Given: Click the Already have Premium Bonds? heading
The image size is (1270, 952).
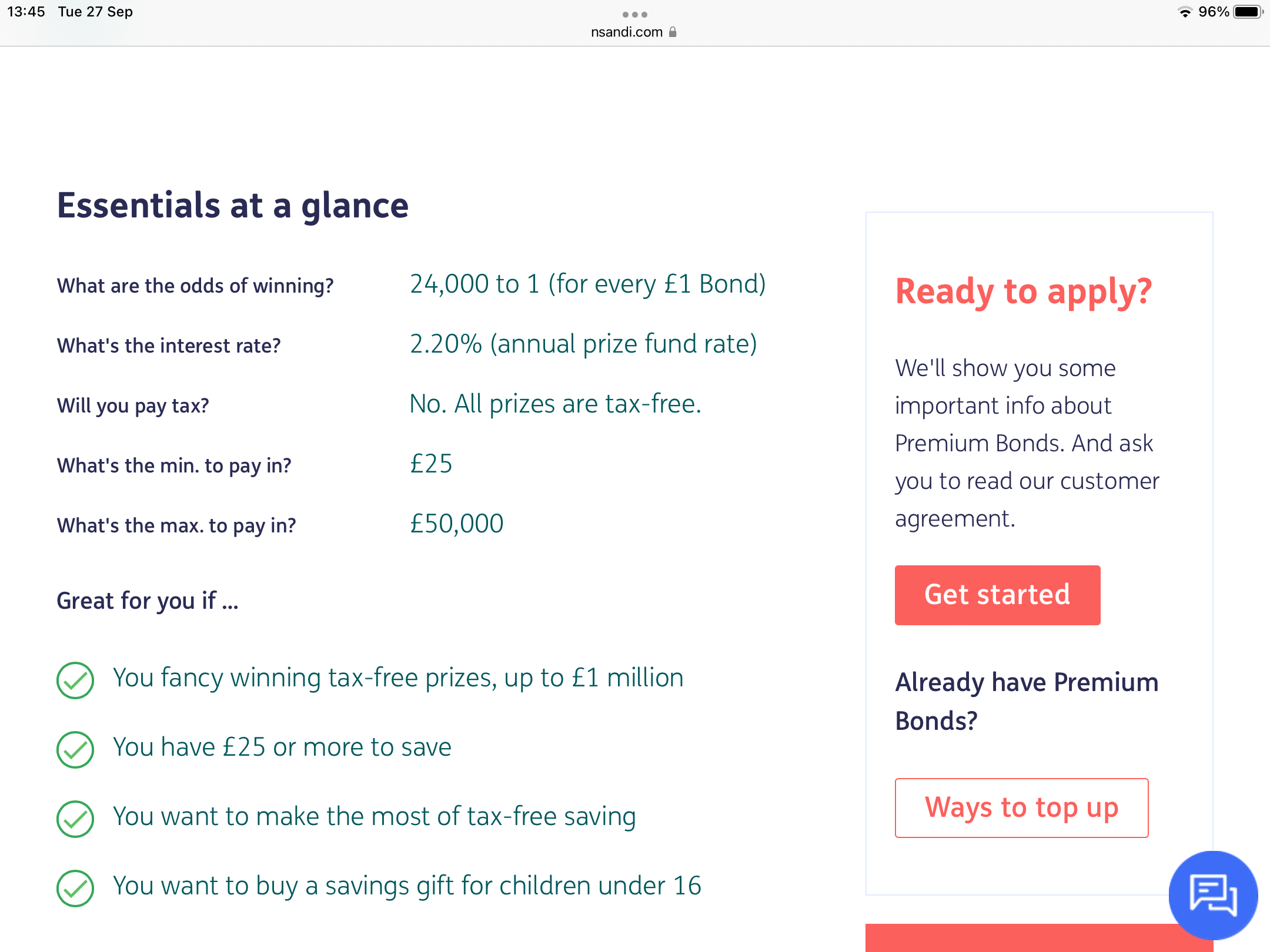Looking at the screenshot, I should pyautogui.click(x=1027, y=701).
